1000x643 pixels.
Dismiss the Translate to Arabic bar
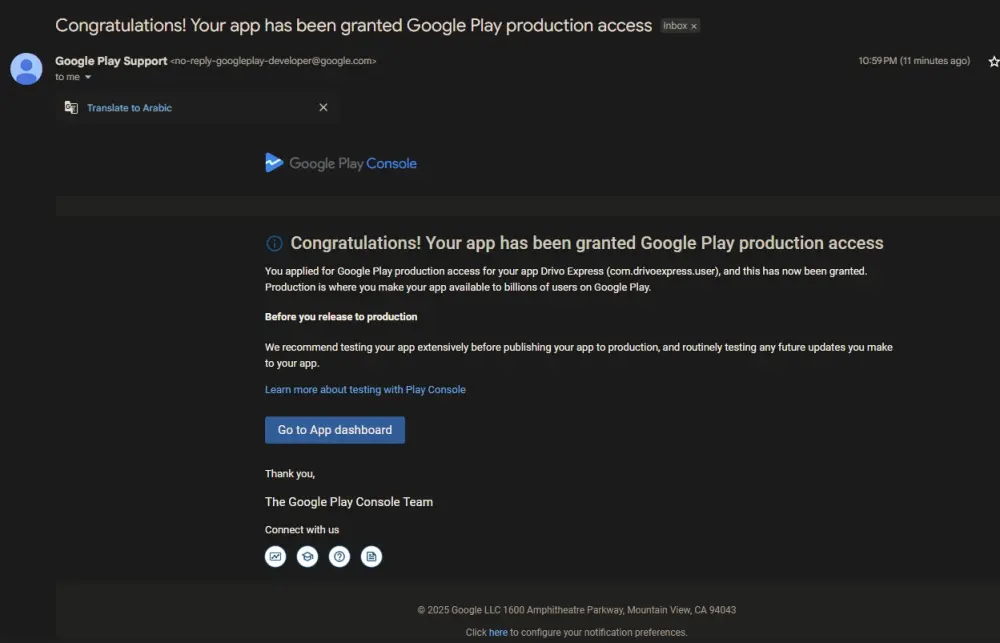[323, 108]
